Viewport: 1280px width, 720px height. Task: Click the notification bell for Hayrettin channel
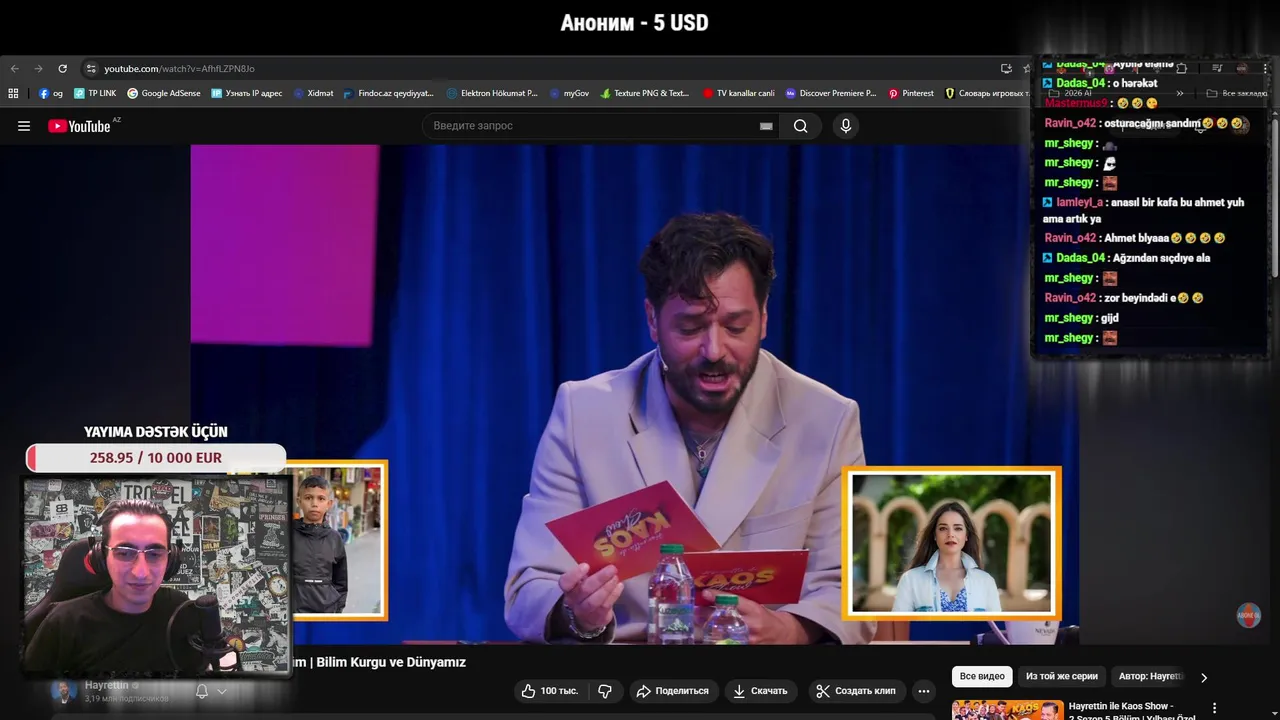[x=202, y=691]
